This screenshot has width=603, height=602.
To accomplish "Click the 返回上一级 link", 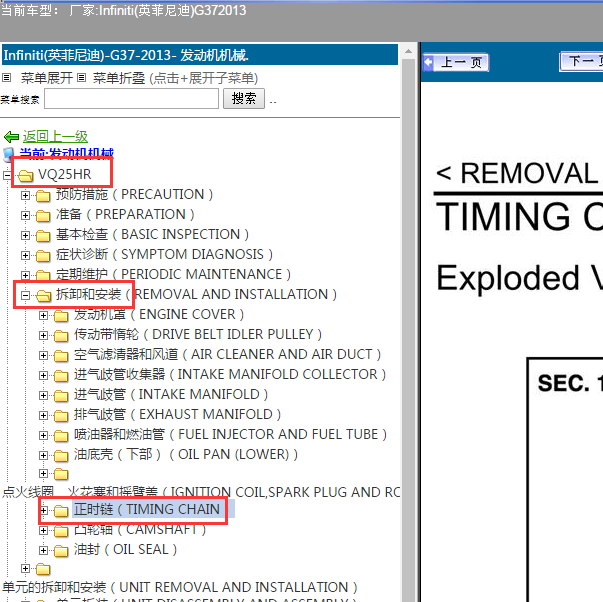I will coord(55,137).
